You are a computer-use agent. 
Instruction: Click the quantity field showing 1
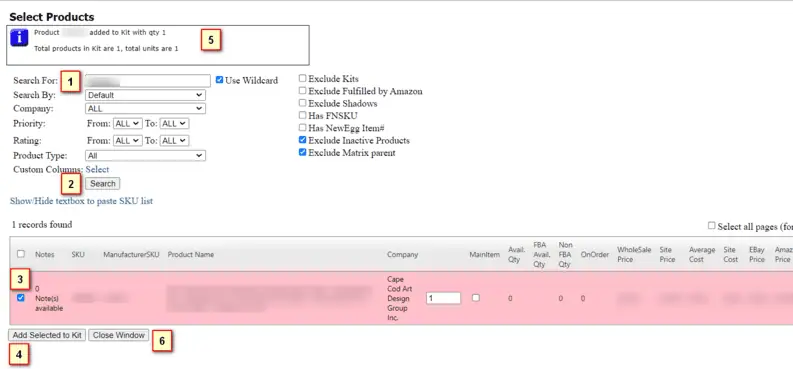[443, 298]
